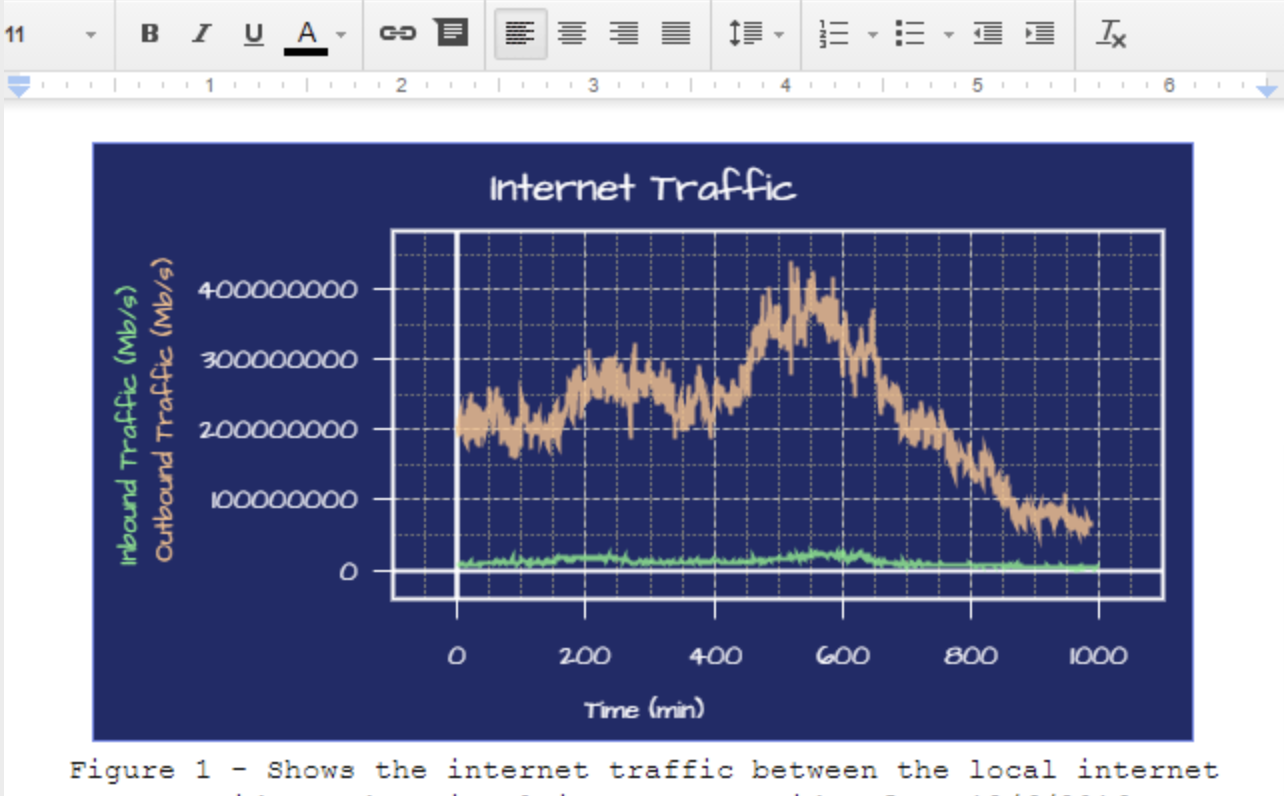The width and height of the screenshot is (1284, 796).
Task: Open the Insert link tool
Action: (399, 33)
